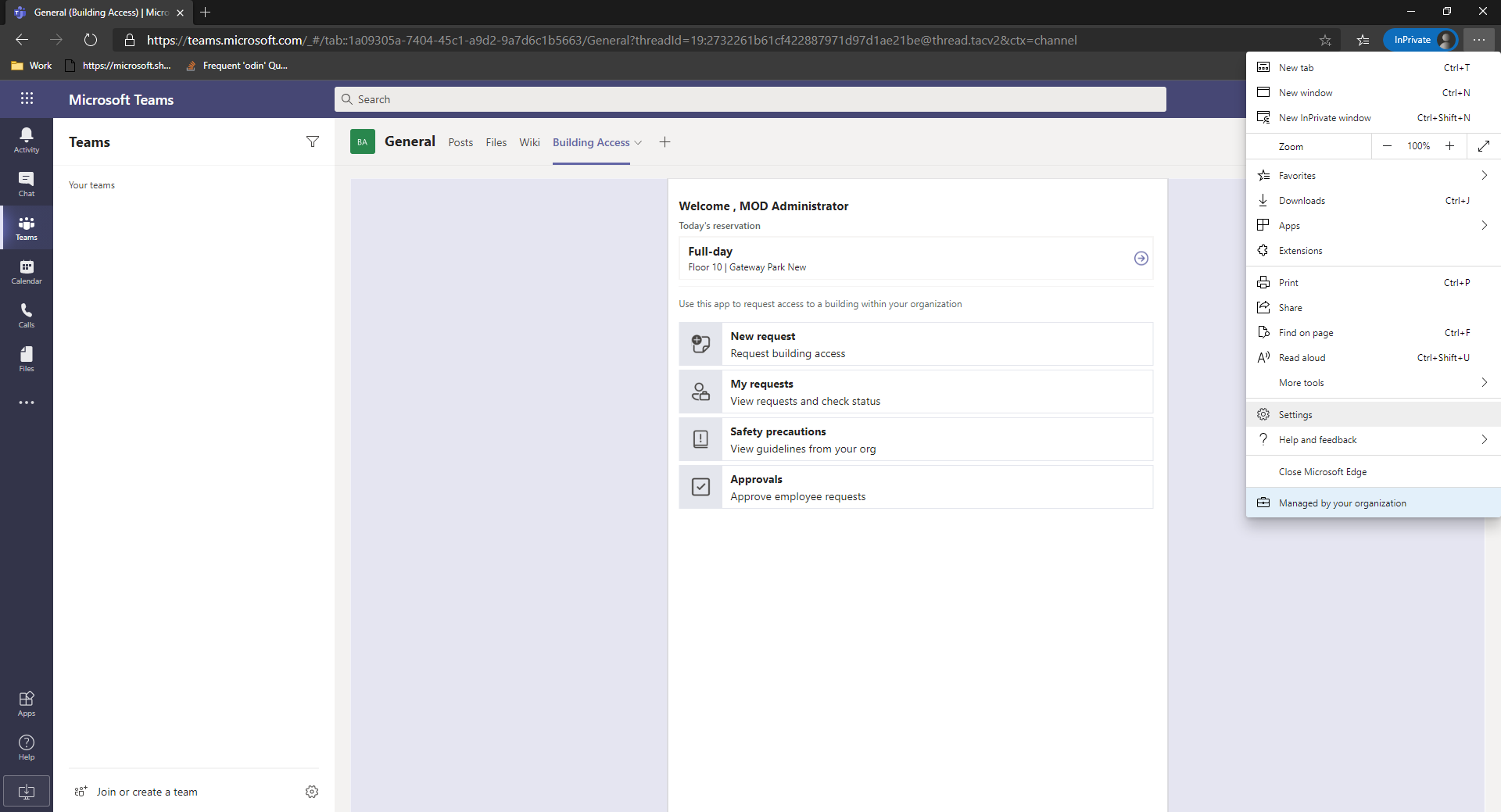Screen dimensions: 1501x812
Task: Open a New InPrivate window
Action: [1373, 118]
